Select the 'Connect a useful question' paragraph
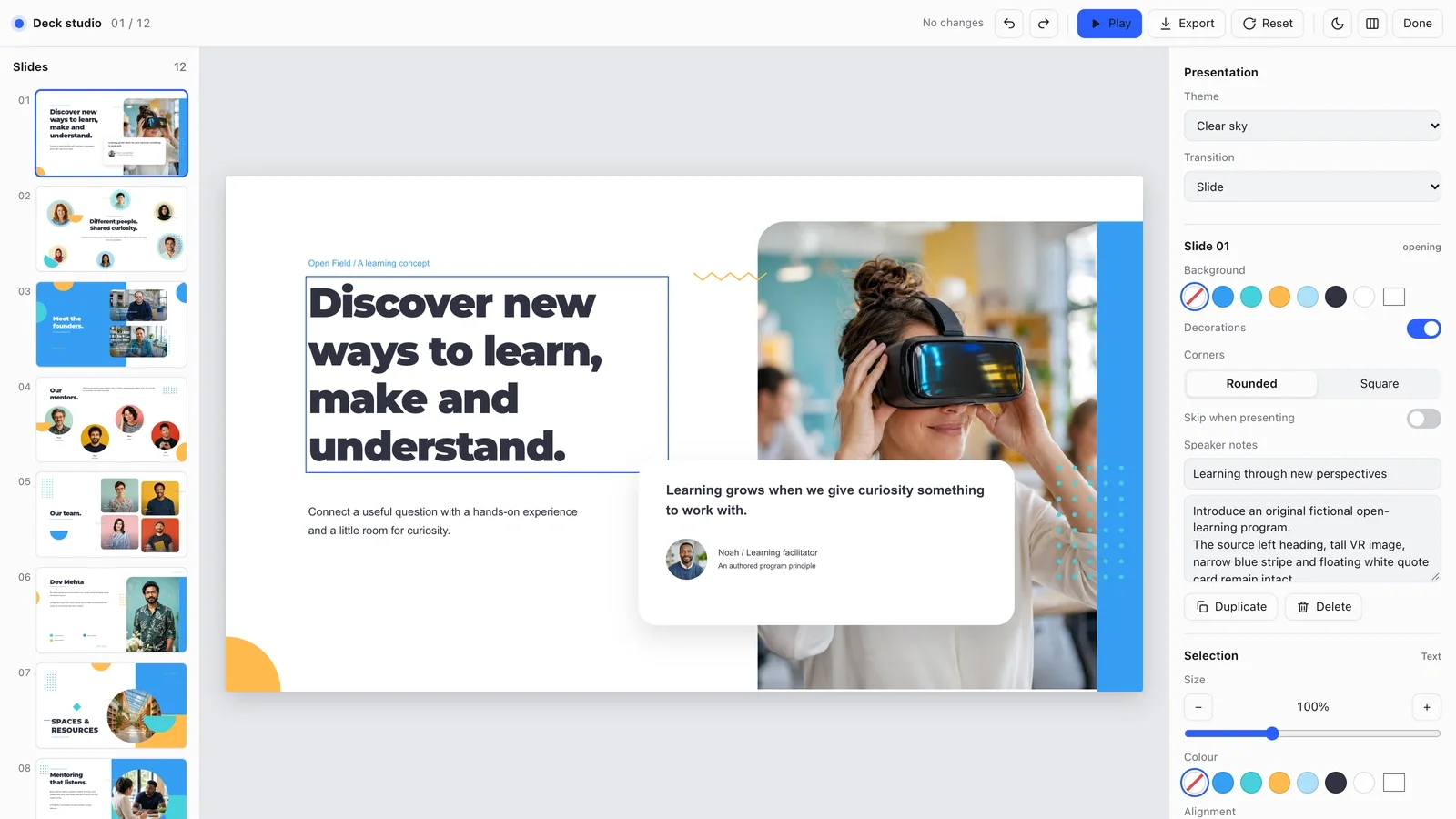Image resolution: width=1456 pixels, height=819 pixels. click(443, 521)
